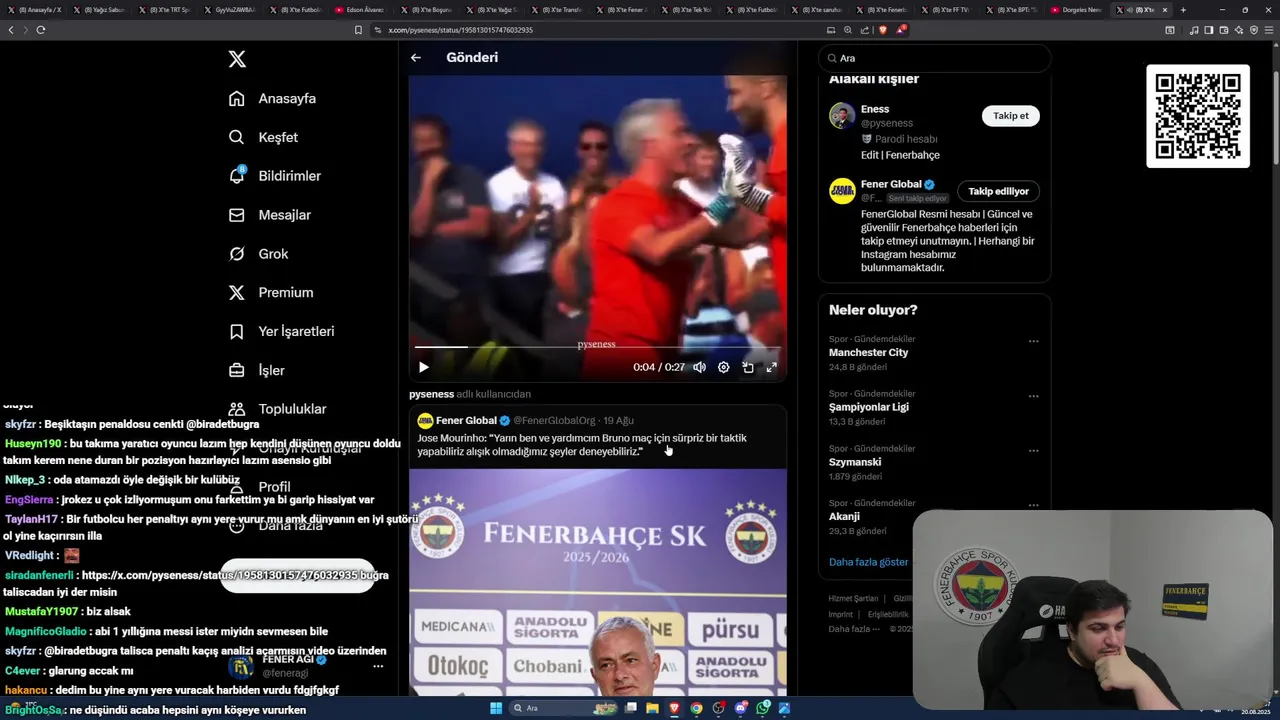Reload the page in the browser

point(41,30)
